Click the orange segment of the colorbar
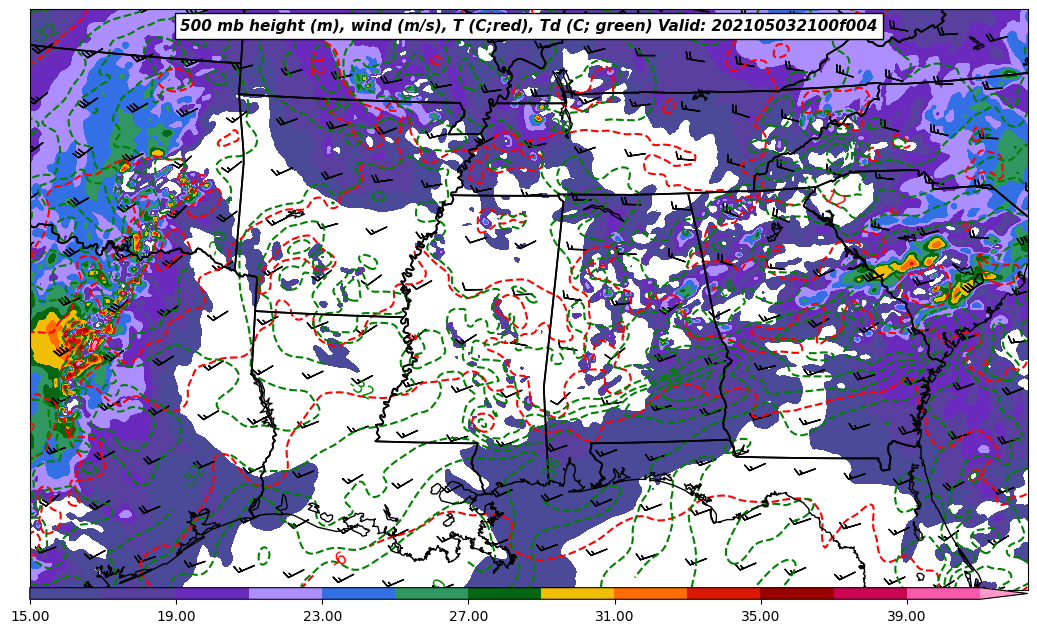The height and width of the screenshot is (633, 1037). pos(650,593)
